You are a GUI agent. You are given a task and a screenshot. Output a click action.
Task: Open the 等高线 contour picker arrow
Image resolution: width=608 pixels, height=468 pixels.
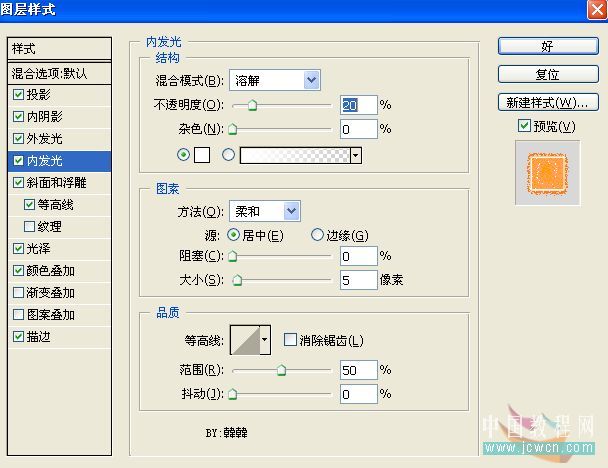(264, 340)
